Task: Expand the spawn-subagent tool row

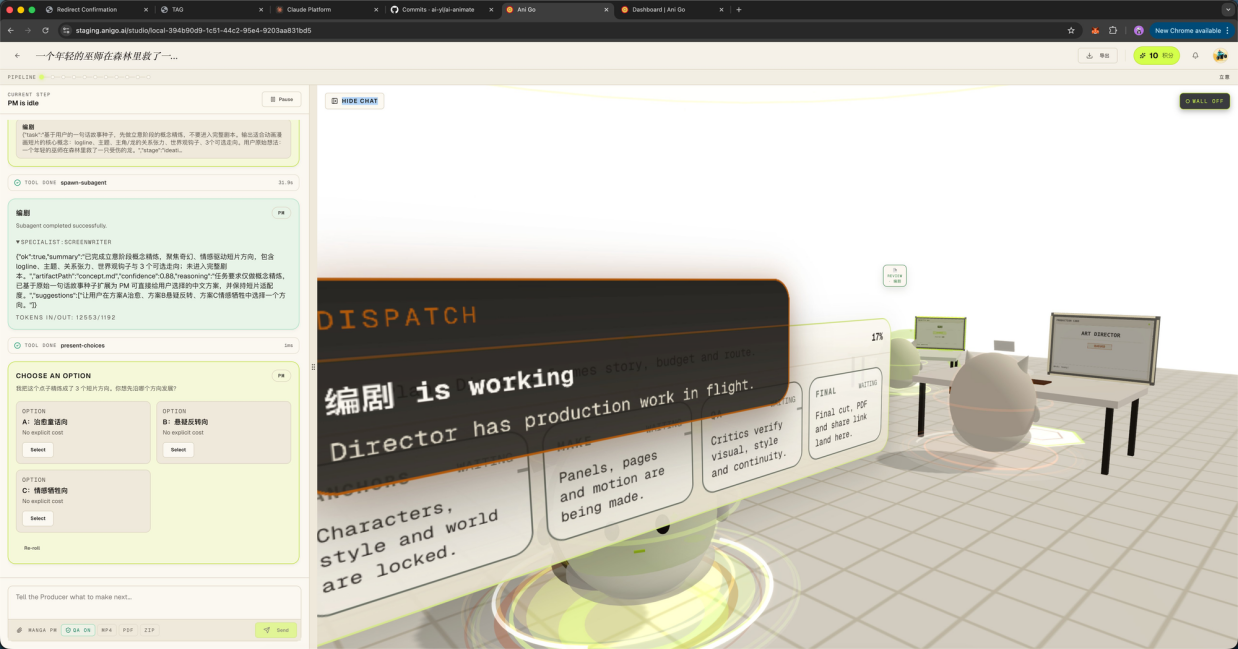Action: click(x=154, y=183)
